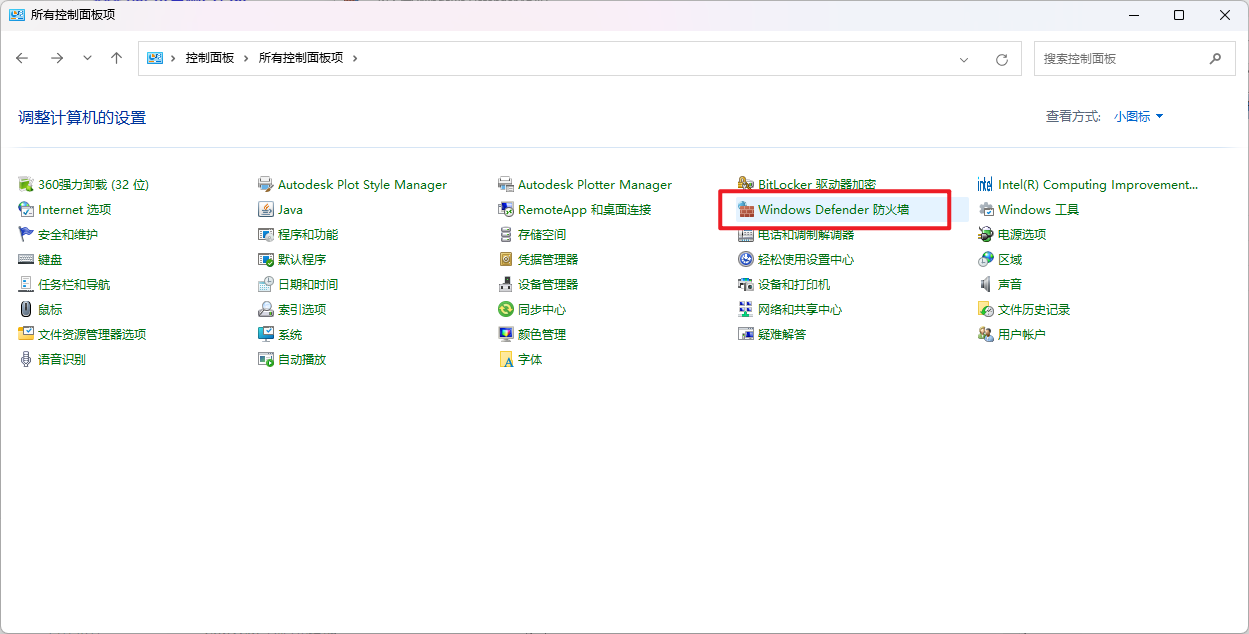
Task: Open the 字体 fonts icon
Action: tap(506, 359)
